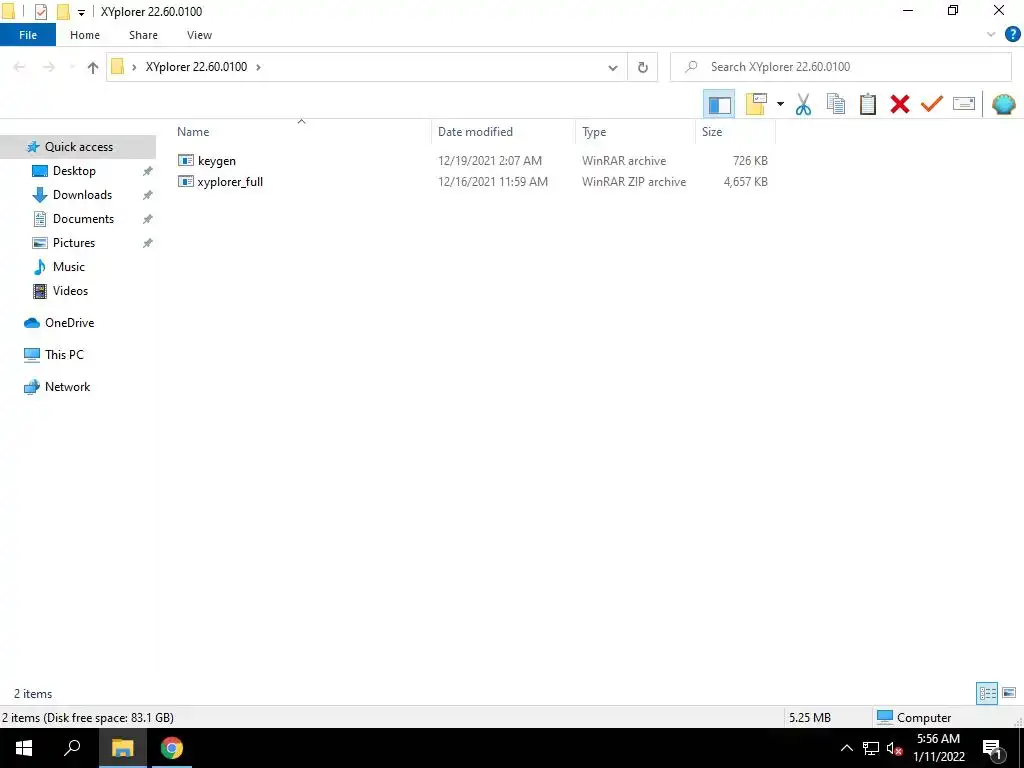
Task: Sort by the Date modified column header
Action: point(475,131)
